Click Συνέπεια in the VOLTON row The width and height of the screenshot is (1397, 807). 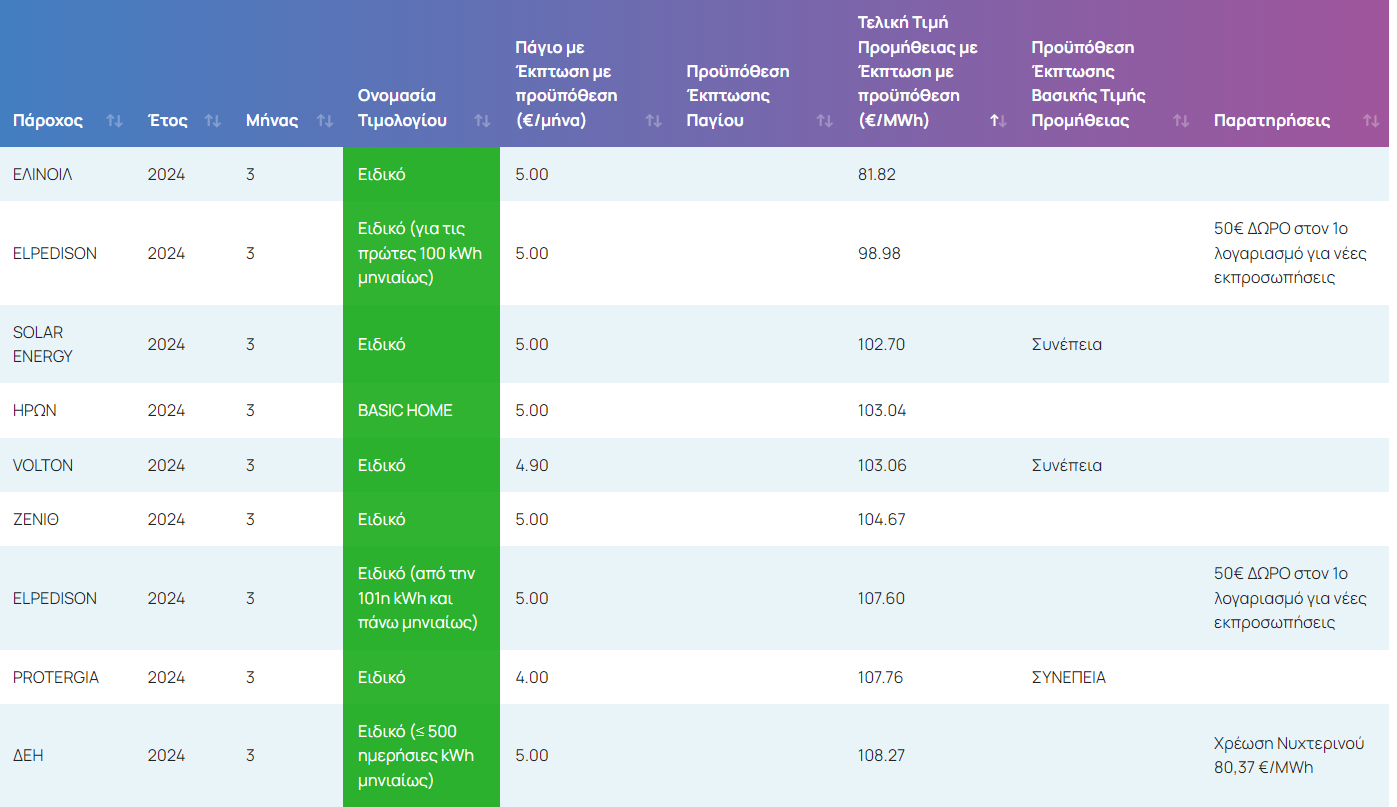1066,465
